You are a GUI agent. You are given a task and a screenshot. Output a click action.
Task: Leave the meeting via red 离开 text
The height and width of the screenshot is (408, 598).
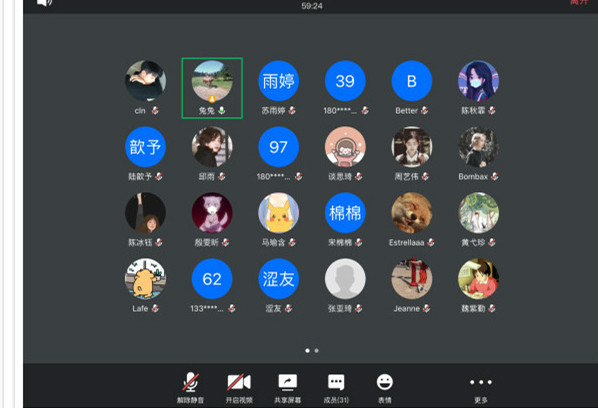tap(579, 2)
